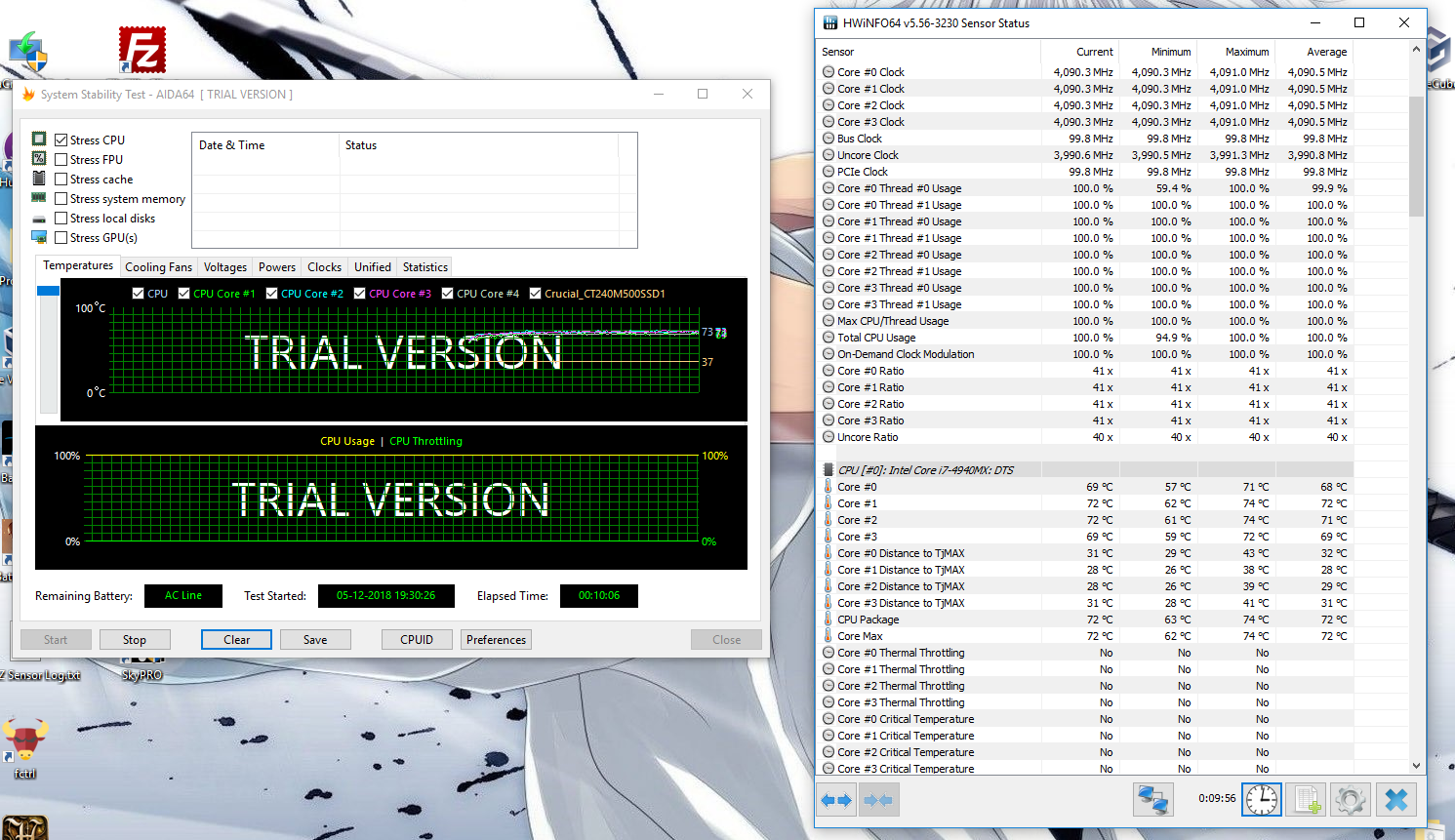
Task: Click the Save button in AIDA64
Action: coord(315,640)
